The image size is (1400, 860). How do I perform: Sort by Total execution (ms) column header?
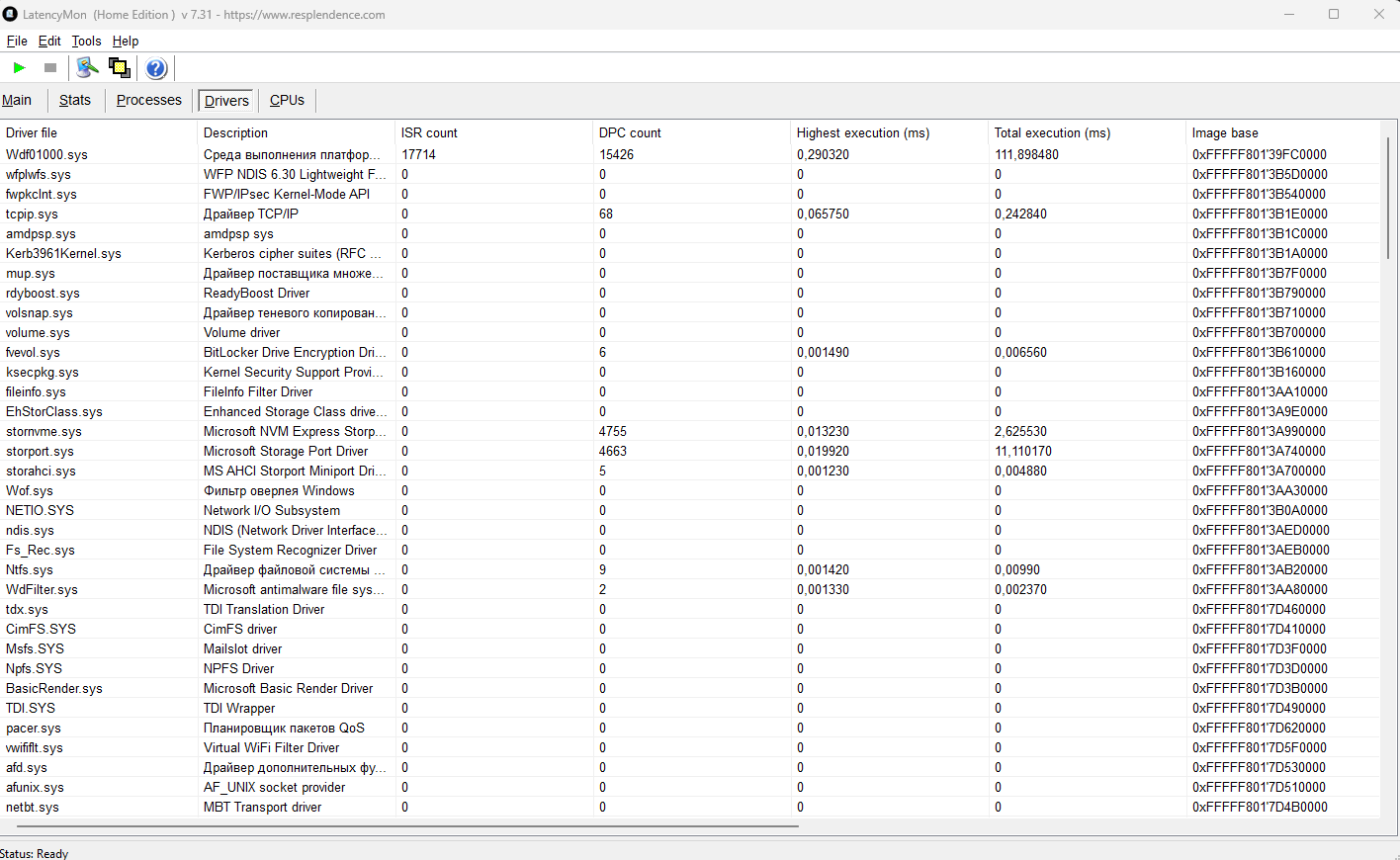[x=1088, y=132]
